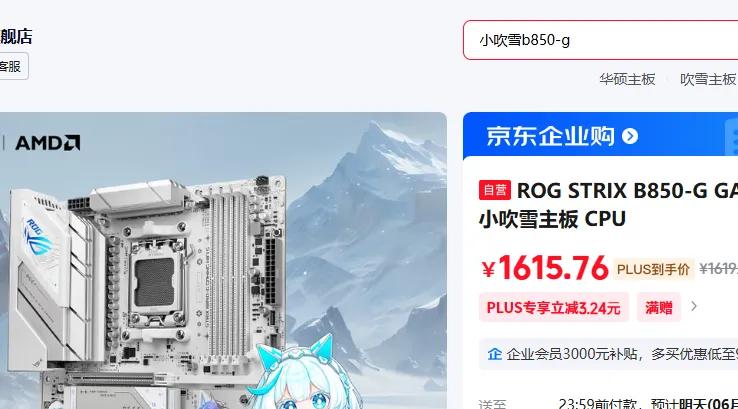Image resolution: width=738 pixels, height=409 pixels.
Task: Click the AMD logo on product image
Action: point(48,143)
